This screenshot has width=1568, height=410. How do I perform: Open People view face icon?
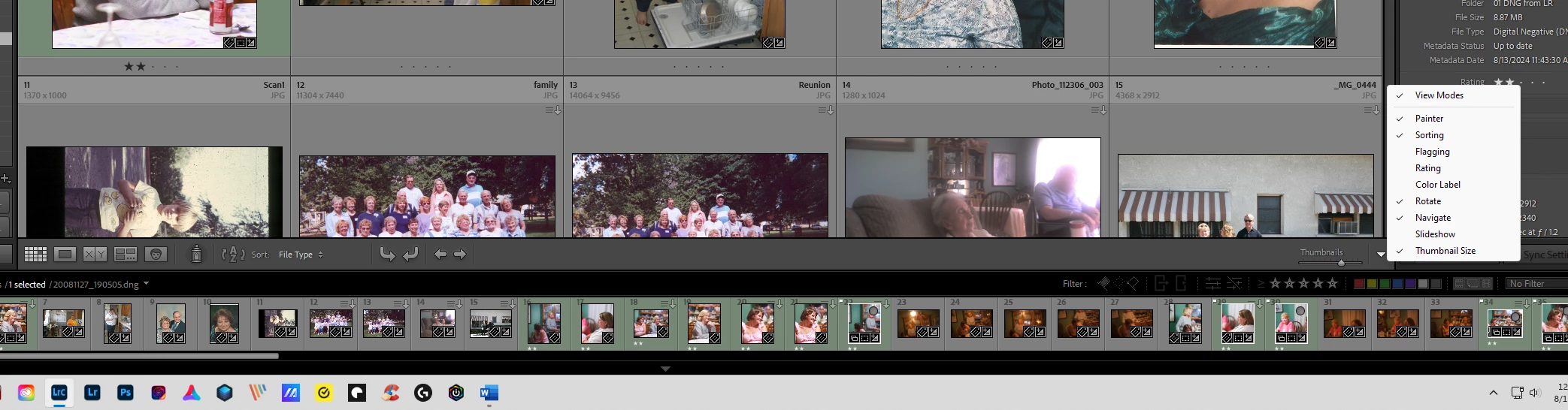(x=156, y=255)
